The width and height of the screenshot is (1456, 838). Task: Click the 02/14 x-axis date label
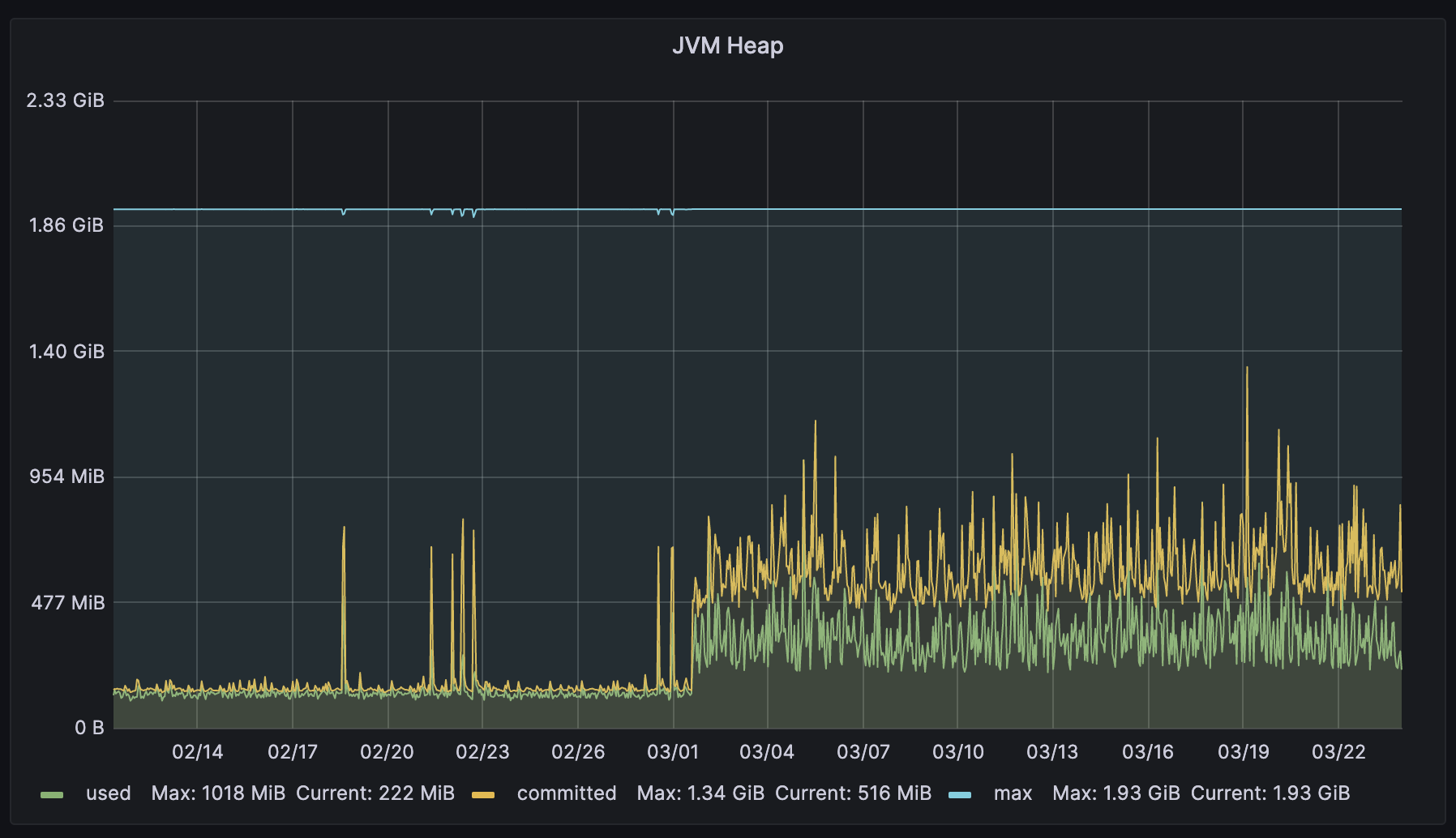(198, 752)
